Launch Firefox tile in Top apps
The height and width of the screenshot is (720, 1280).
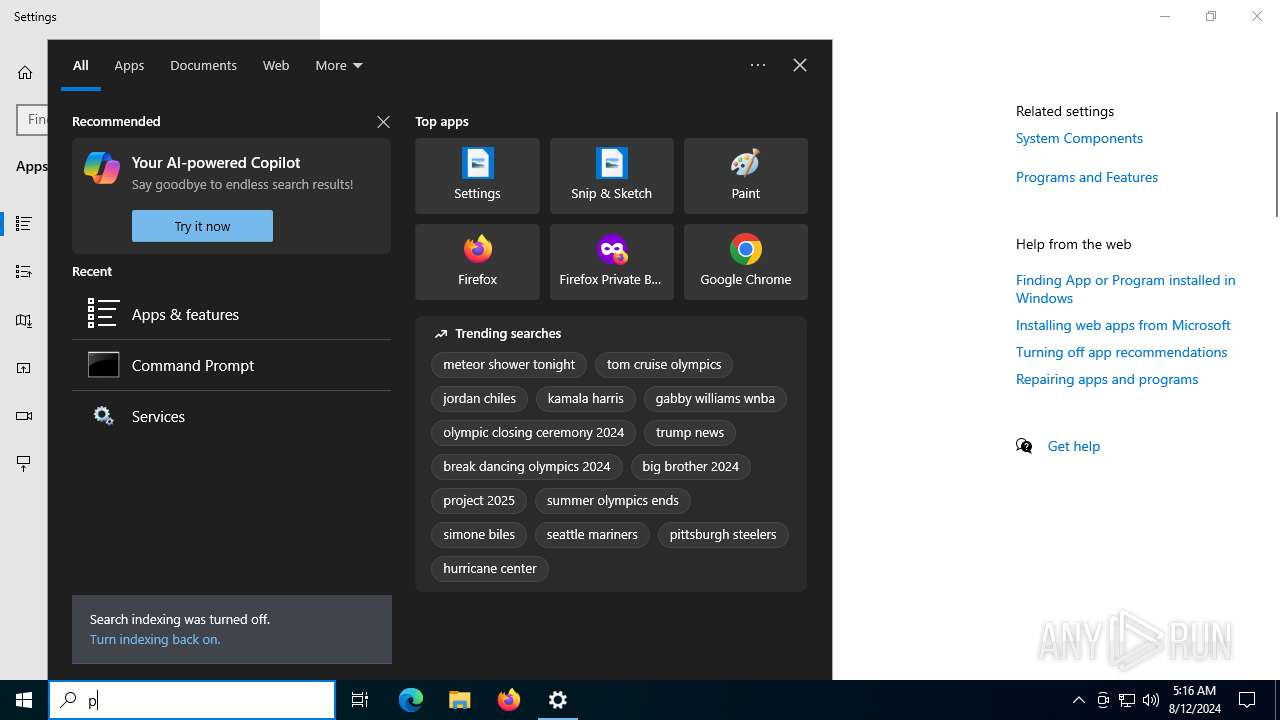coord(477,262)
